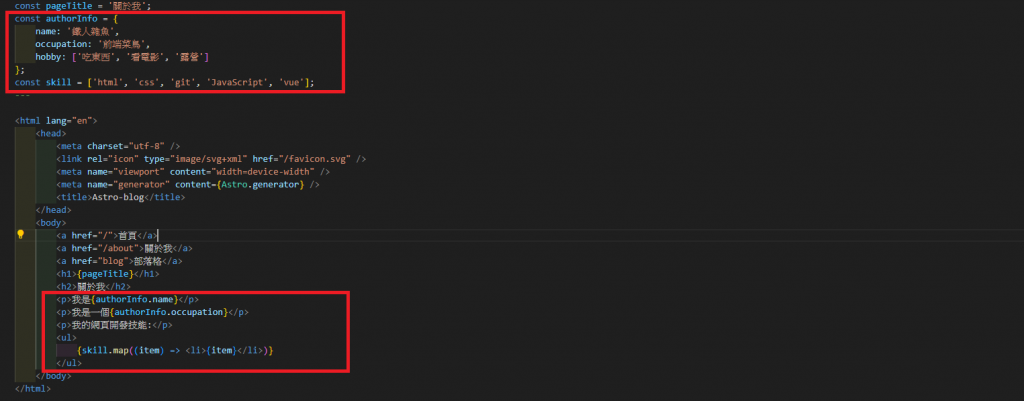
Task: Click the skill.map arrow function line
Action: coord(174,351)
